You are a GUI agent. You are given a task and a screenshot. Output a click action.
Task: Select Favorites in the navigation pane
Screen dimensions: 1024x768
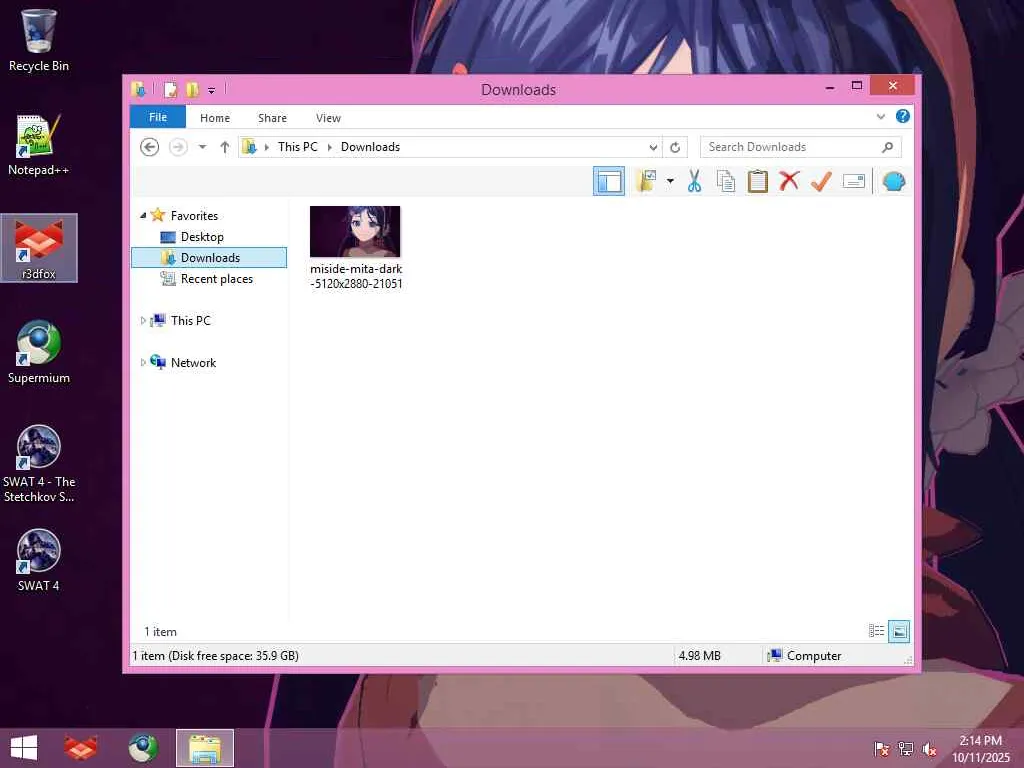pyautogui.click(x=194, y=216)
